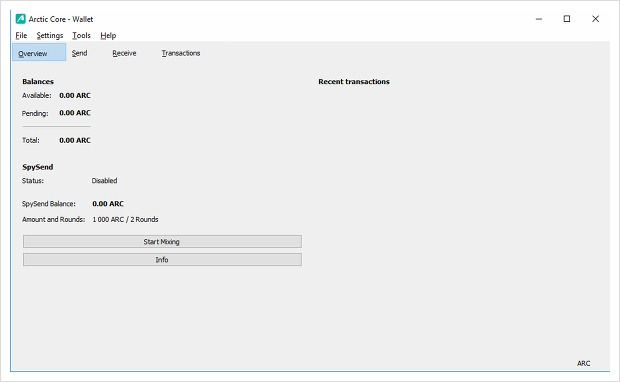Open the Transactions tab
This screenshot has width=620, height=382.
coord(181,53)
